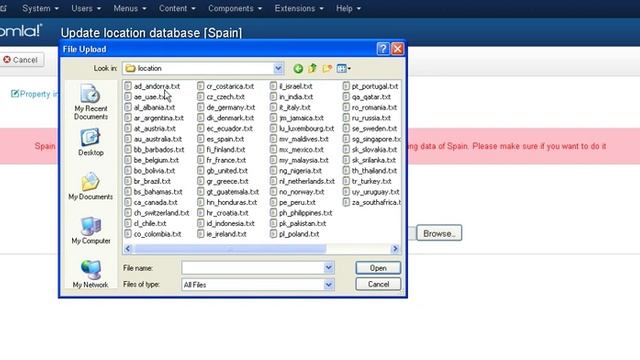Click the scroll right arrow

click(395, 249)
